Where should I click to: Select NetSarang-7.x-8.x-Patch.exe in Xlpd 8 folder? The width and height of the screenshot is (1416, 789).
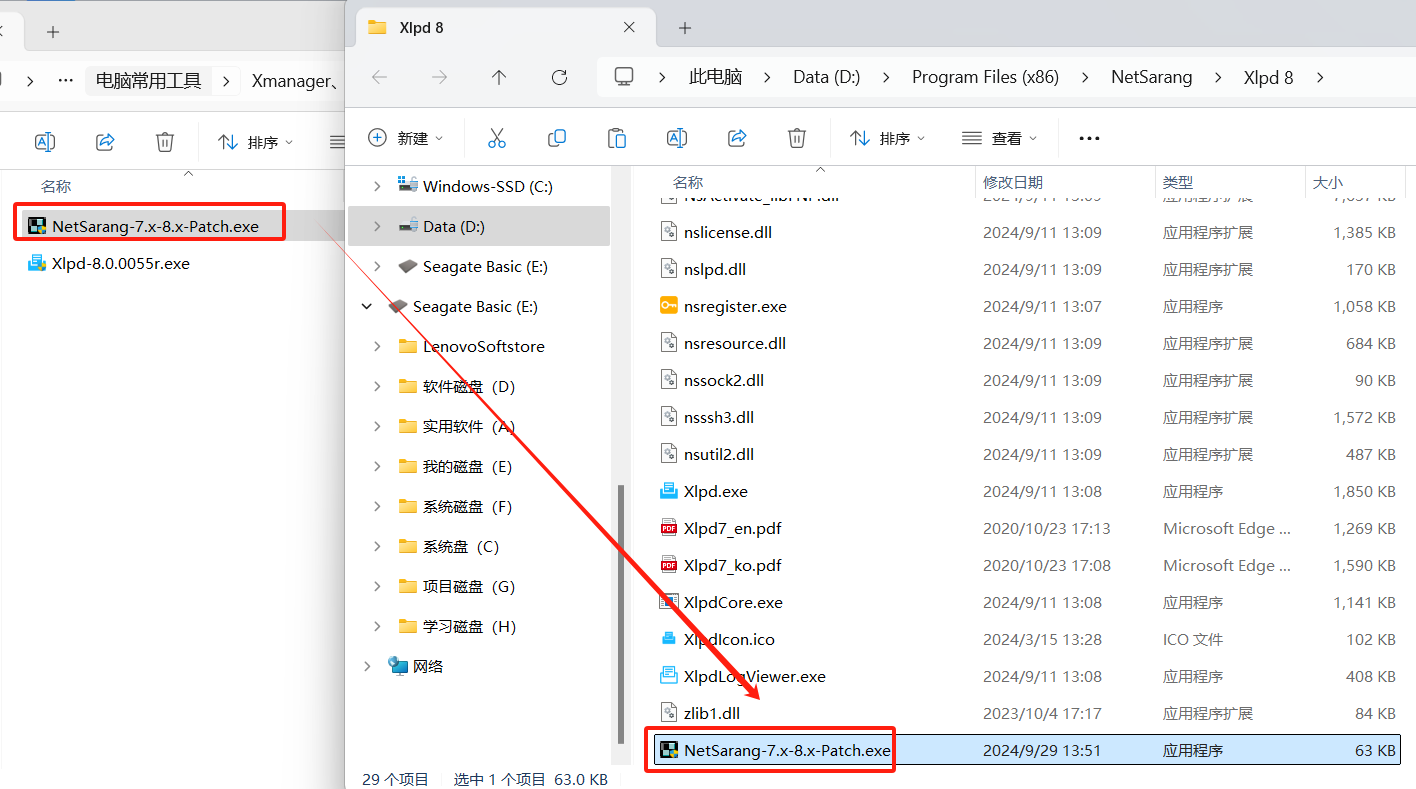click(x=1027, y=750)
